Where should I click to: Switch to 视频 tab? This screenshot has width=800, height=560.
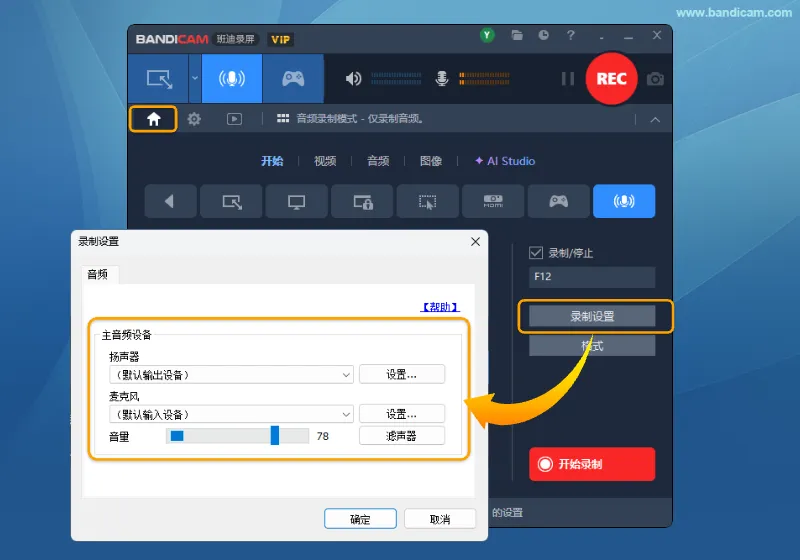[325, 161]
